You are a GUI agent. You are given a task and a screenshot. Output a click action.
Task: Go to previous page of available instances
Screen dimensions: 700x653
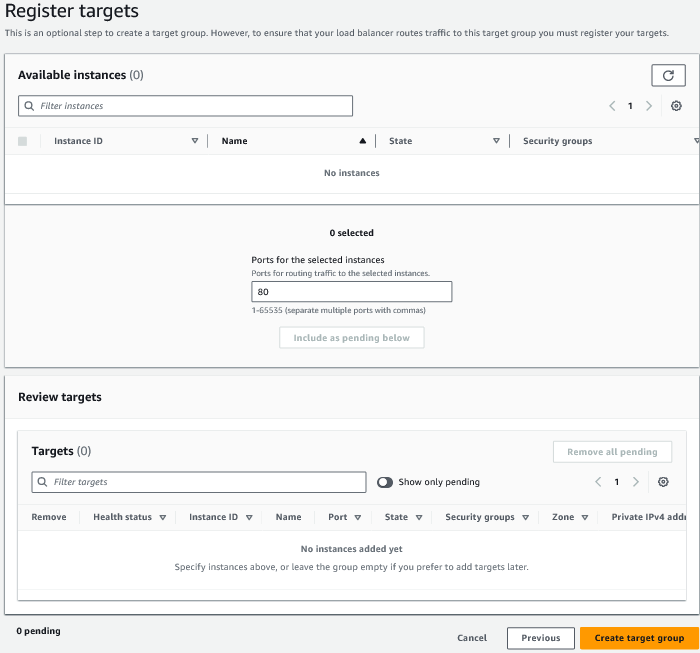point(612,106)
